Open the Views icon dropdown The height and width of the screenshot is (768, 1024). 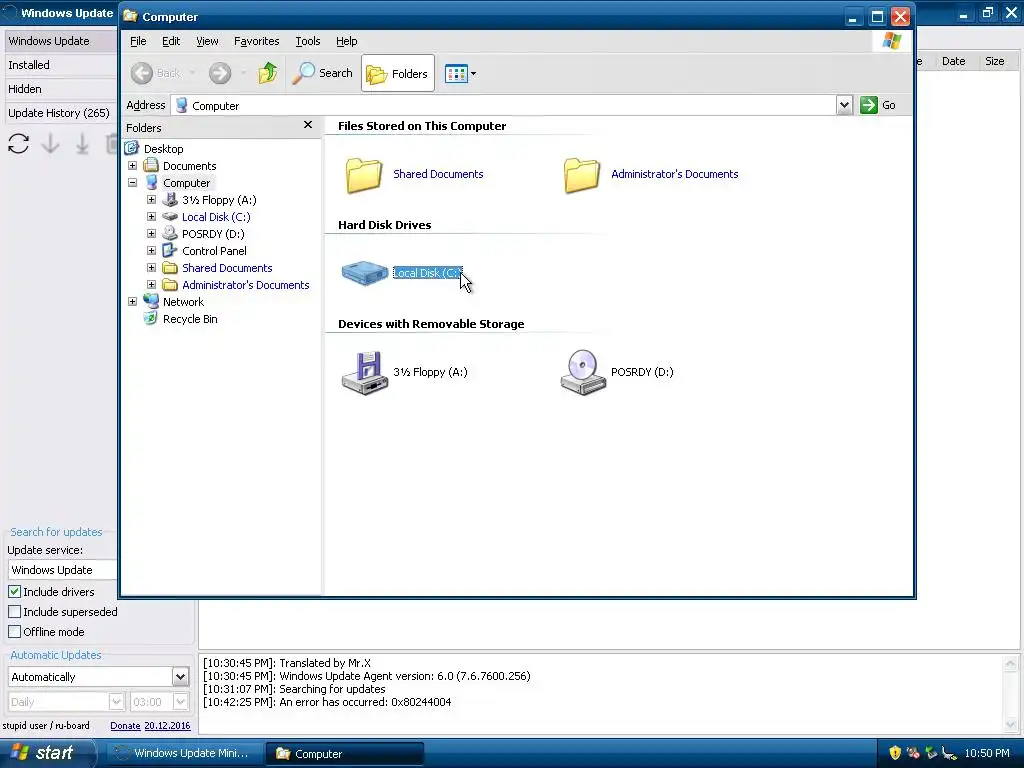coord(460,73)
